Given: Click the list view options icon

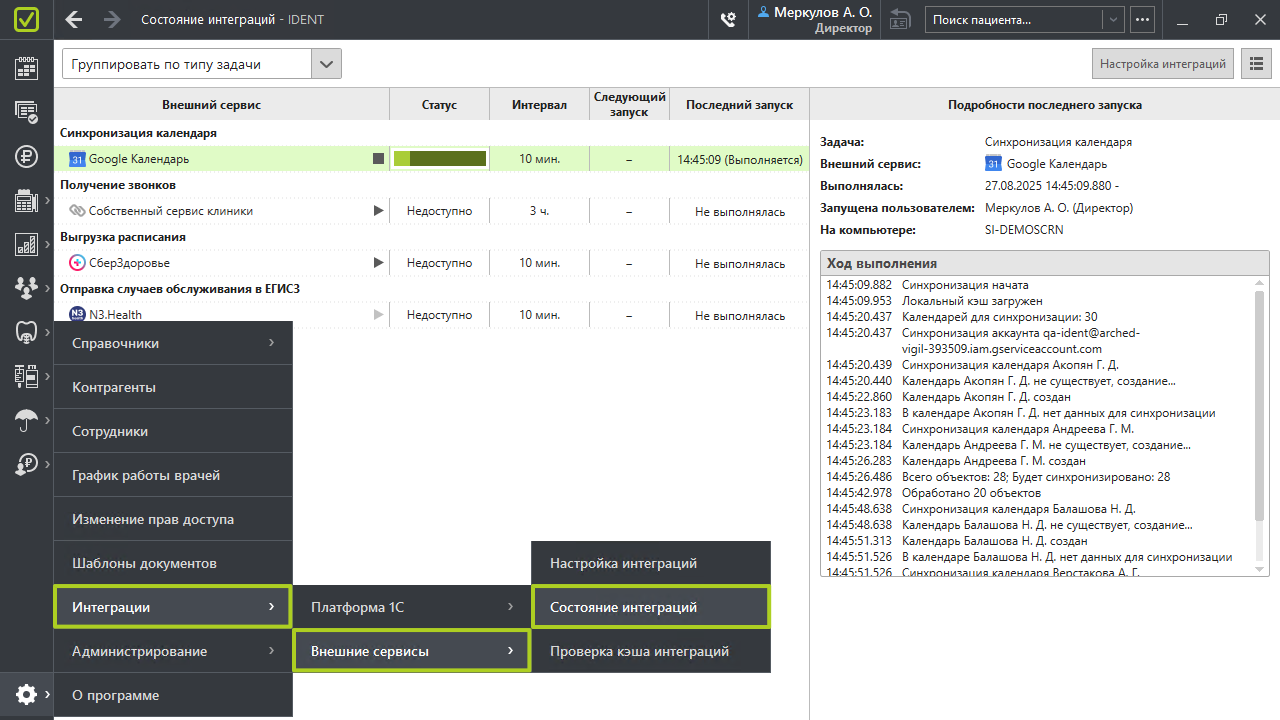Looking at the screenshot, I should 1255,64.
